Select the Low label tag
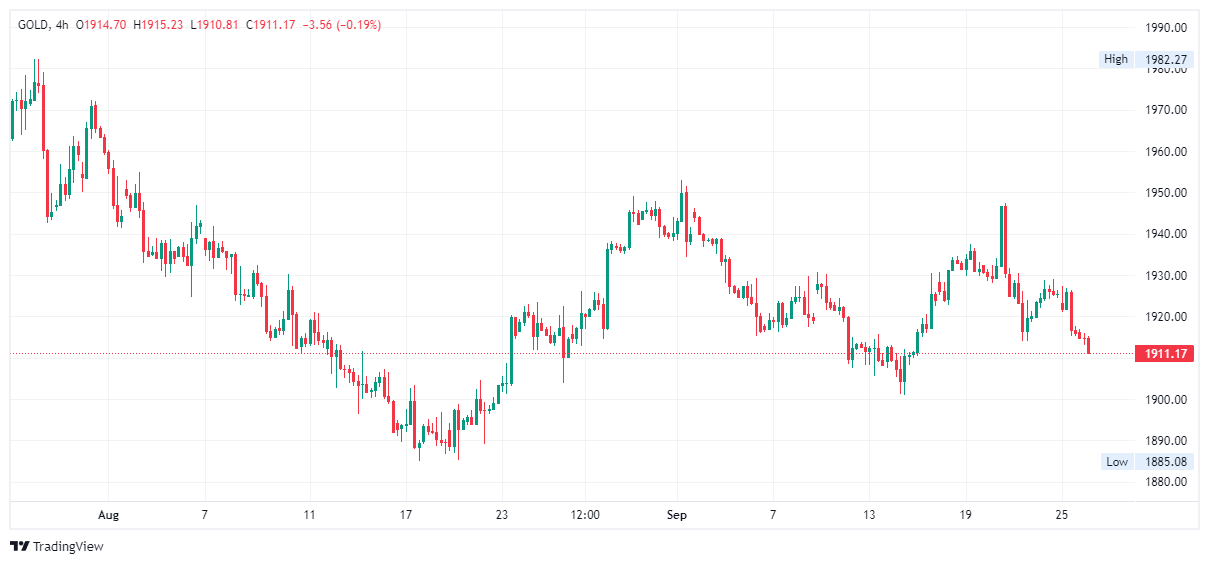 pos(1116,461)
